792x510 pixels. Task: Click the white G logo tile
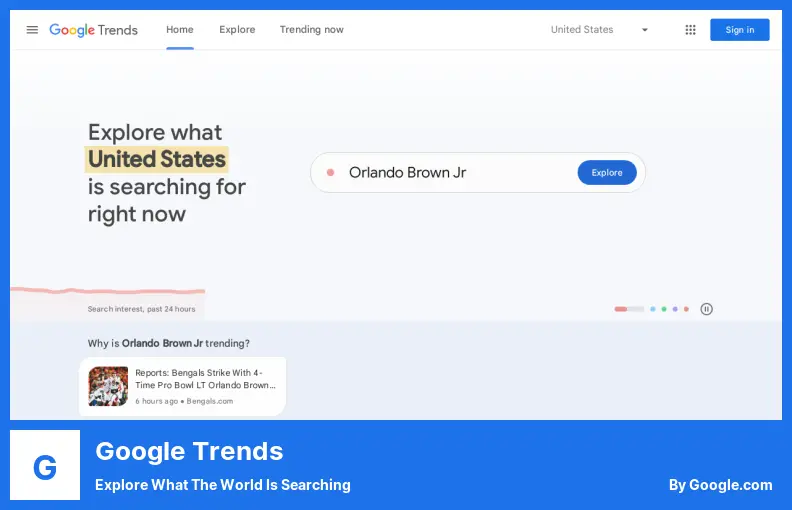tap(45, 465)
